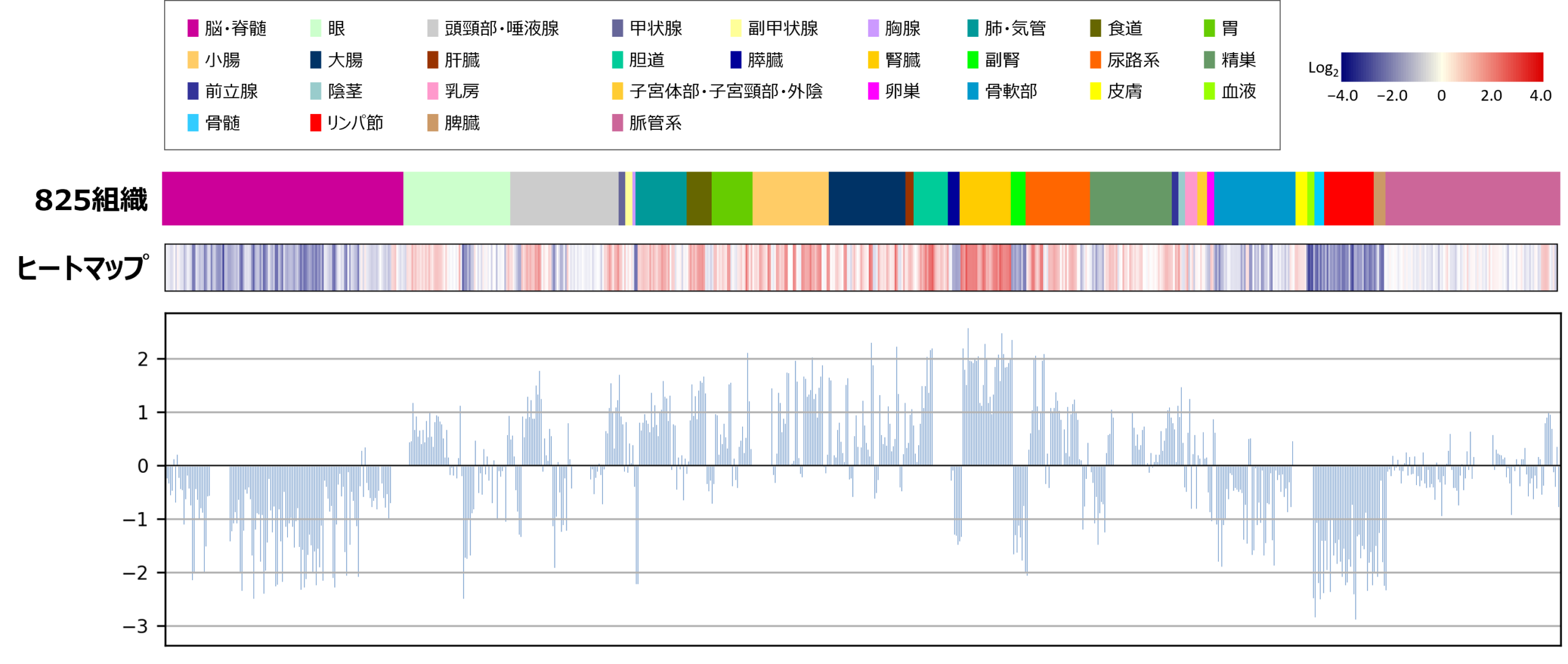Image resolution: width=1568 pixels, height=664 pixels.
Task: Click the magenta swatch beside 脳・脊髄
Action: [x=192, y=28]
